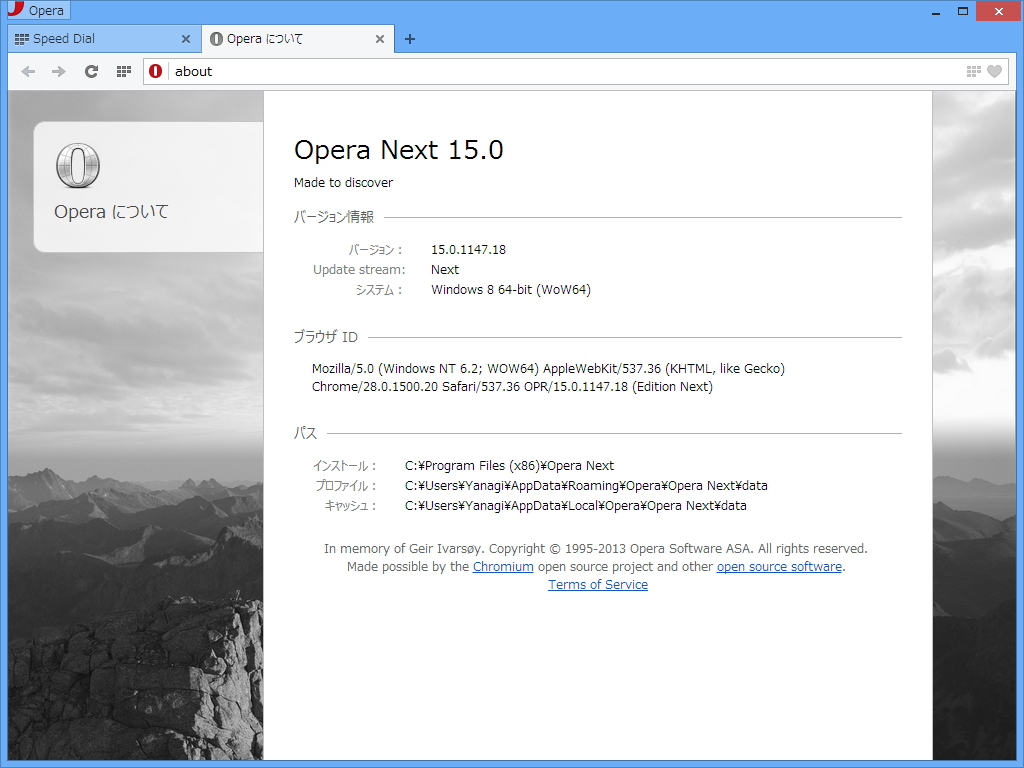Click the back navigation arrow
Viewport: 1024px width, 768px height.
28,71
